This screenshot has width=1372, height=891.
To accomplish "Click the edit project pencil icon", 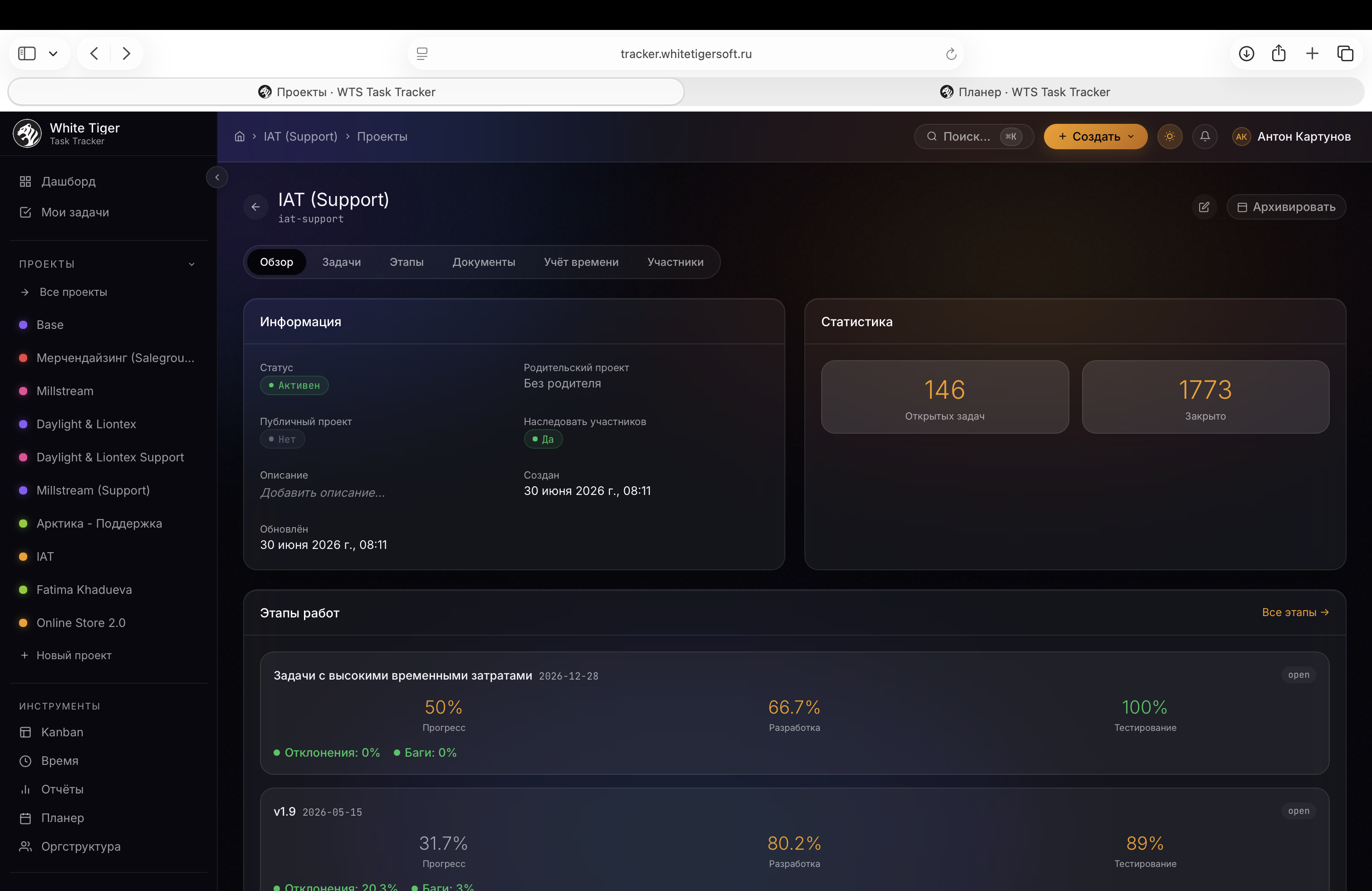I will click(x=1204, y=207).
